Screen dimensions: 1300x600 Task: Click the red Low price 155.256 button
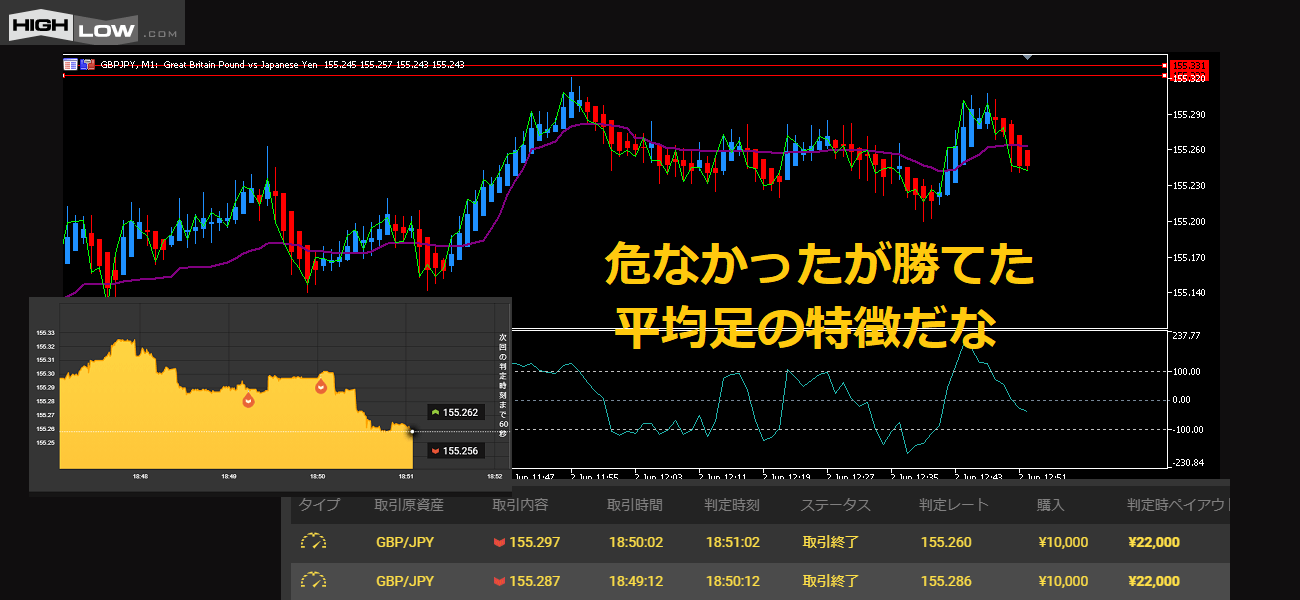(x=455, y=451)
